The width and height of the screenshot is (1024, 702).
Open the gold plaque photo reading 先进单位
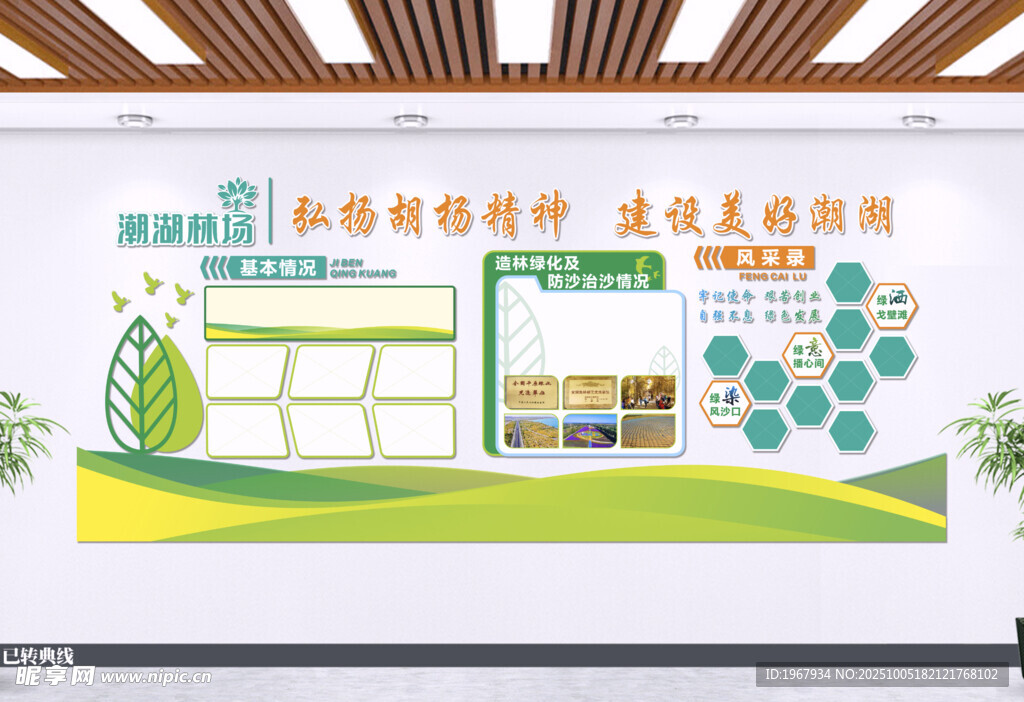pos(532,392)
